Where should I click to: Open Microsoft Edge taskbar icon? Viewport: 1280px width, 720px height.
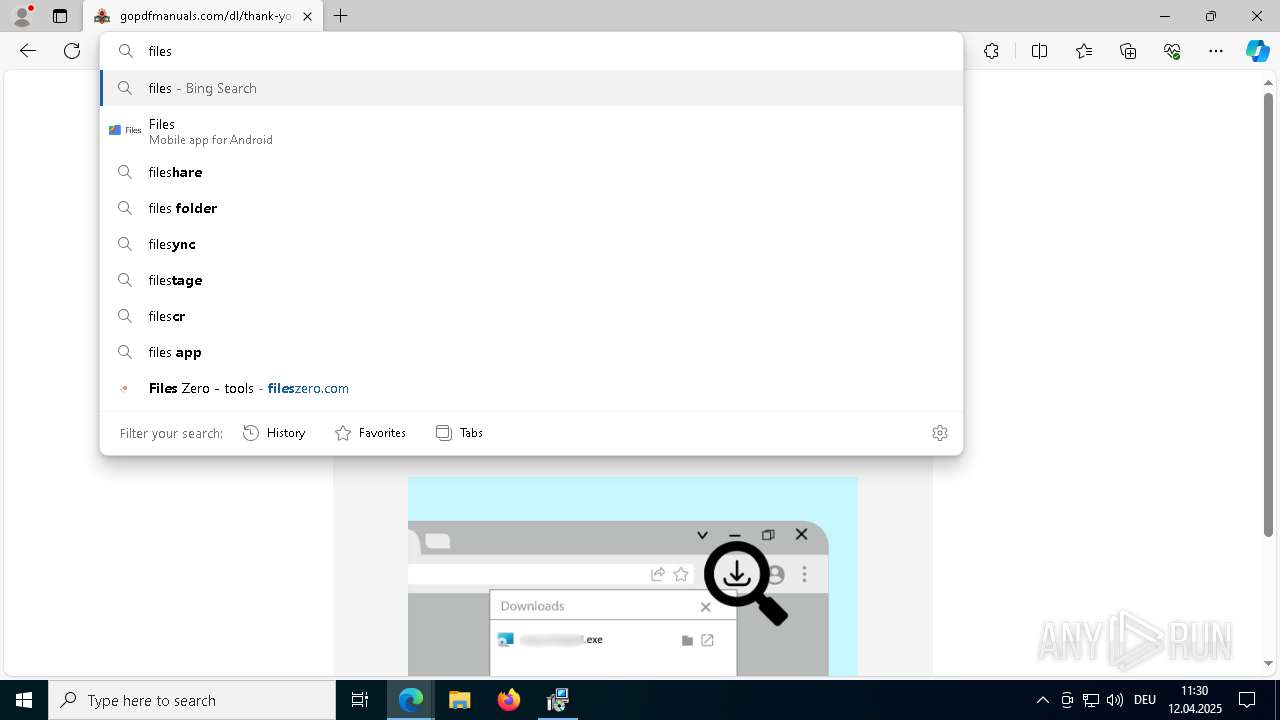[x=411, y=700]
